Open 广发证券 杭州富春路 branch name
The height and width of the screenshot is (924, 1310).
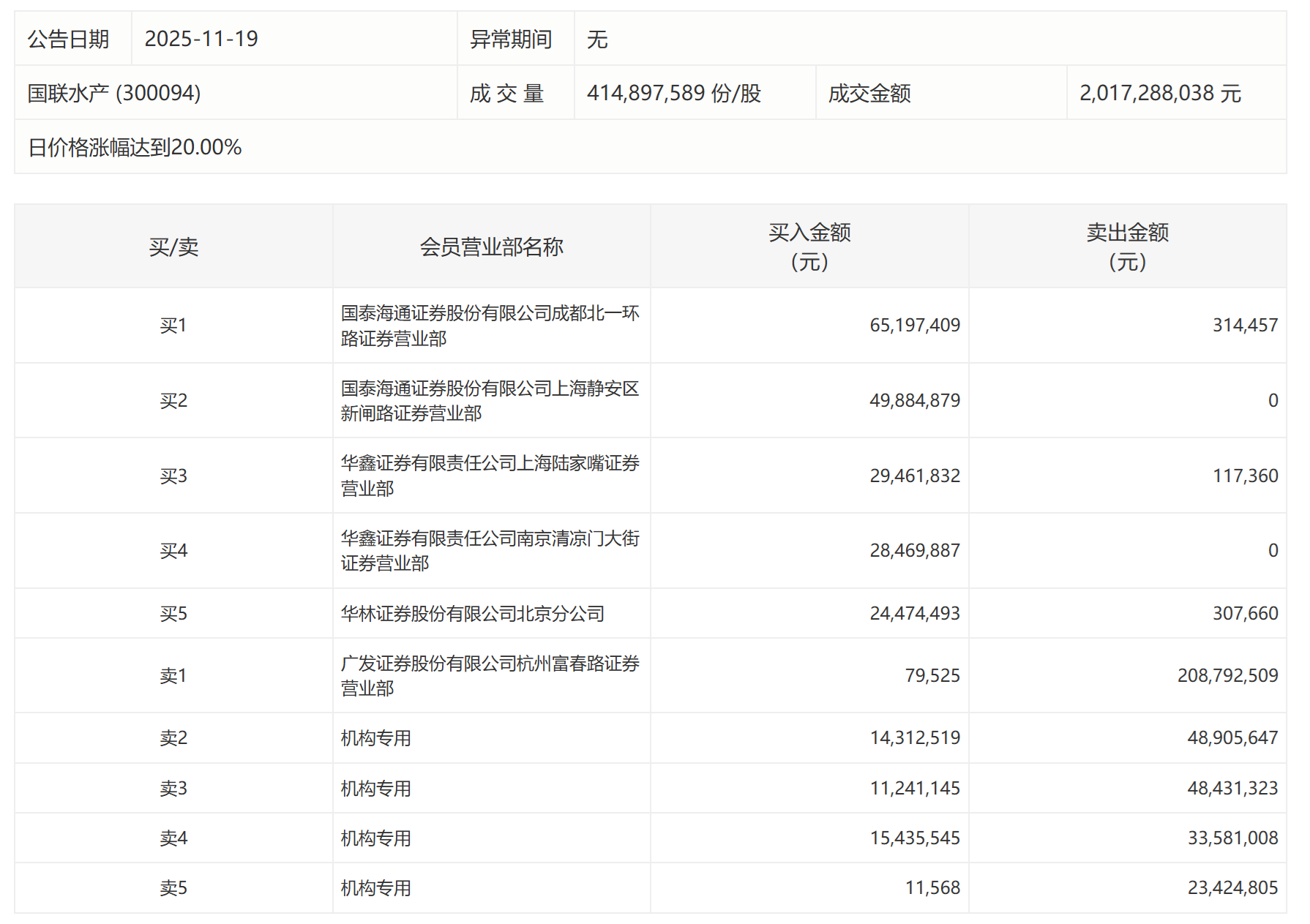(490, 675)
